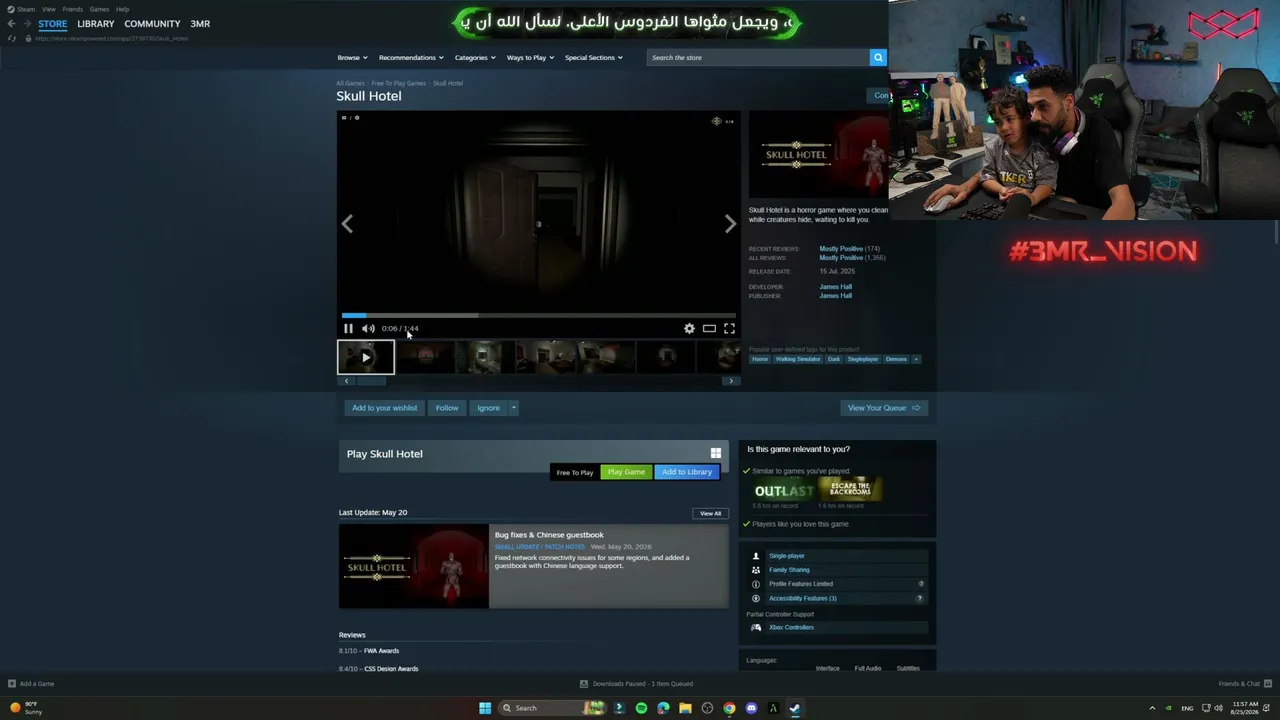Select the trailer thumbnail with play icon
Viewport: 1280px width, 720px height.
point(366,357)
